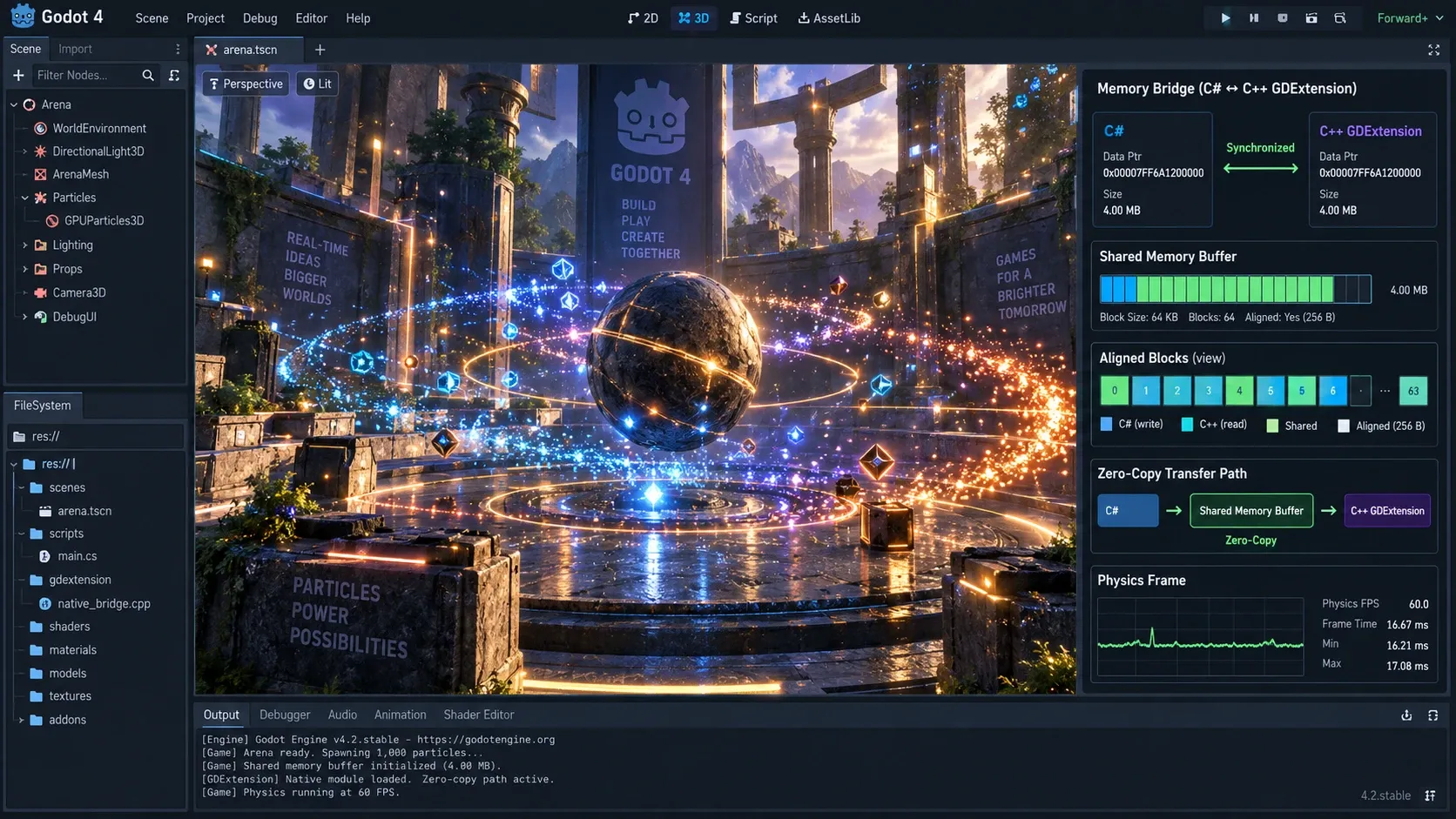Open the Script editor workspace

click(753, 17)
